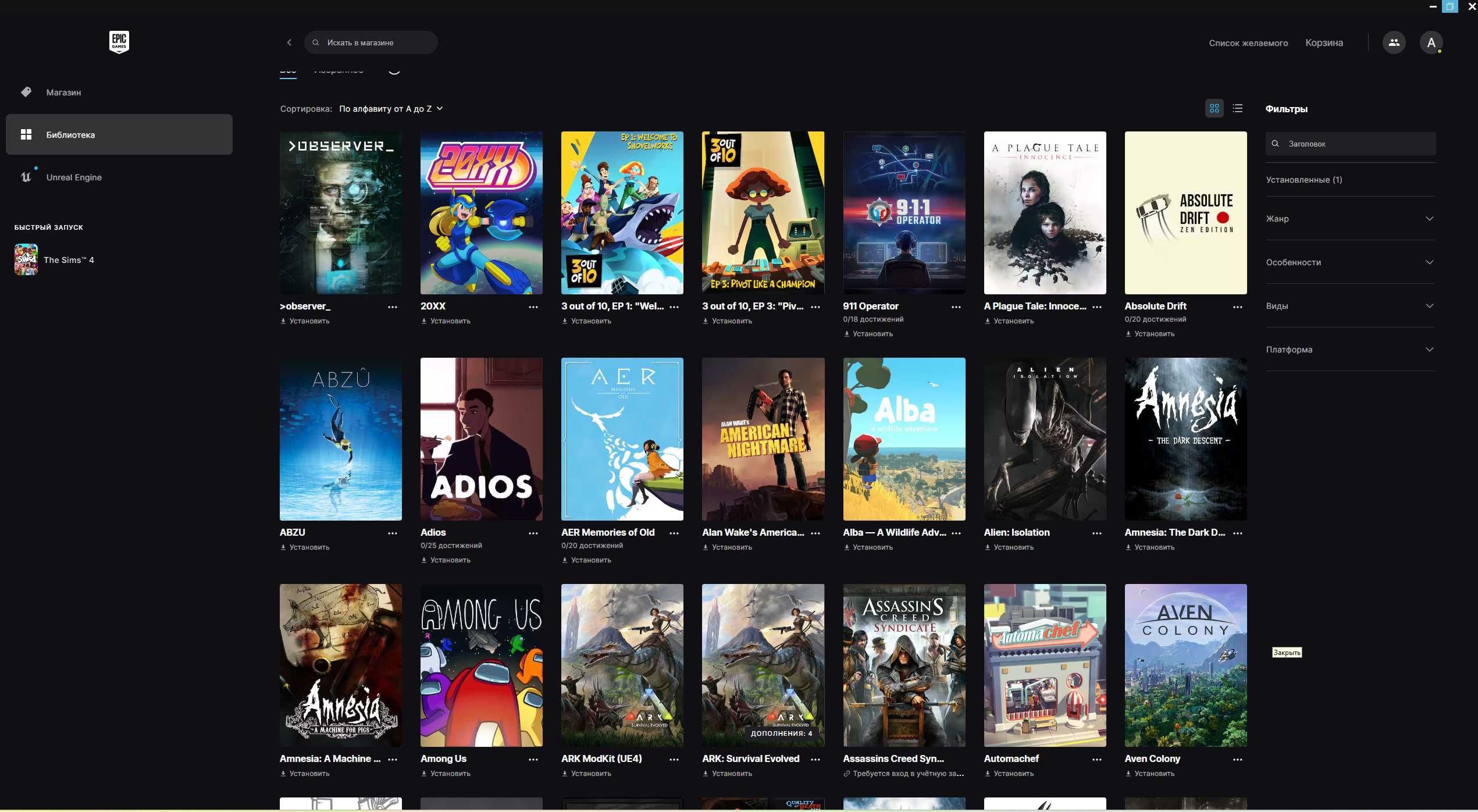This screenshot has height=812, width=1478.
Task: Open options menu for ARK ModKit (UE4)
Action: pyautogui.click(x=674, y=759)
